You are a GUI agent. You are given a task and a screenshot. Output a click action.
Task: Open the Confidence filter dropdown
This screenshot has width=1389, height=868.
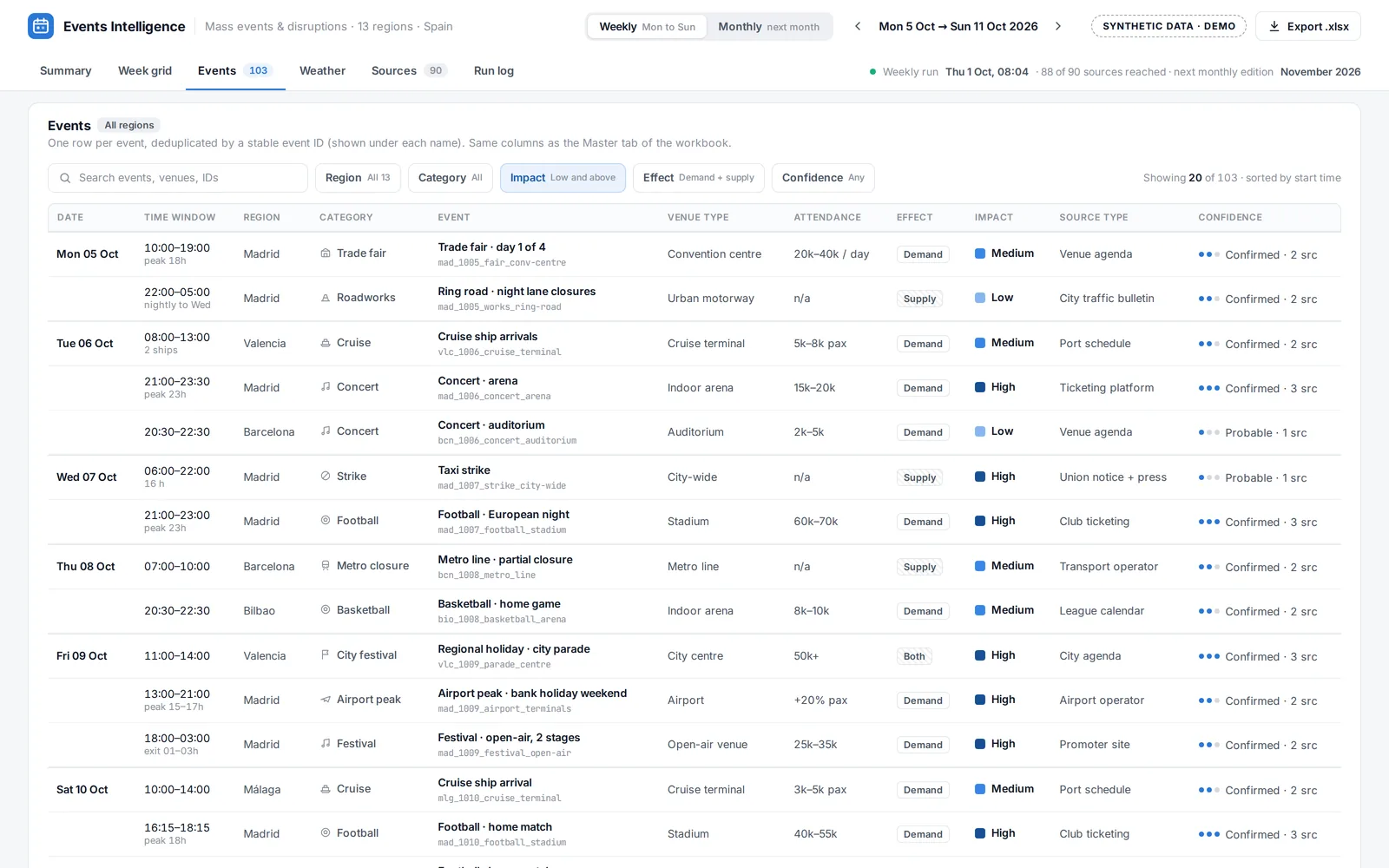[823, 178]
